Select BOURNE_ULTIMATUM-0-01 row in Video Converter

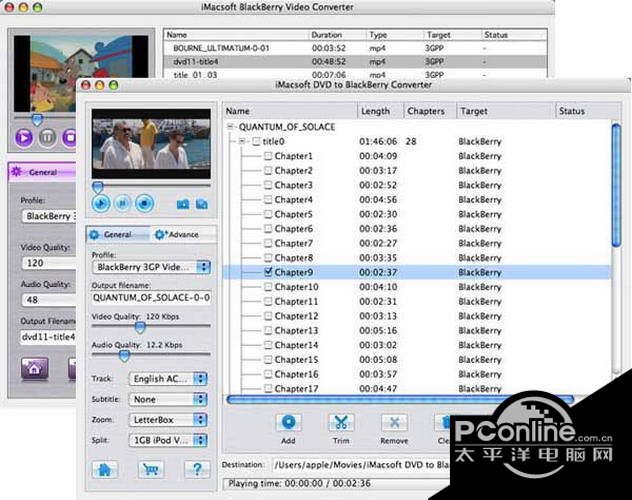coord(356,48)
